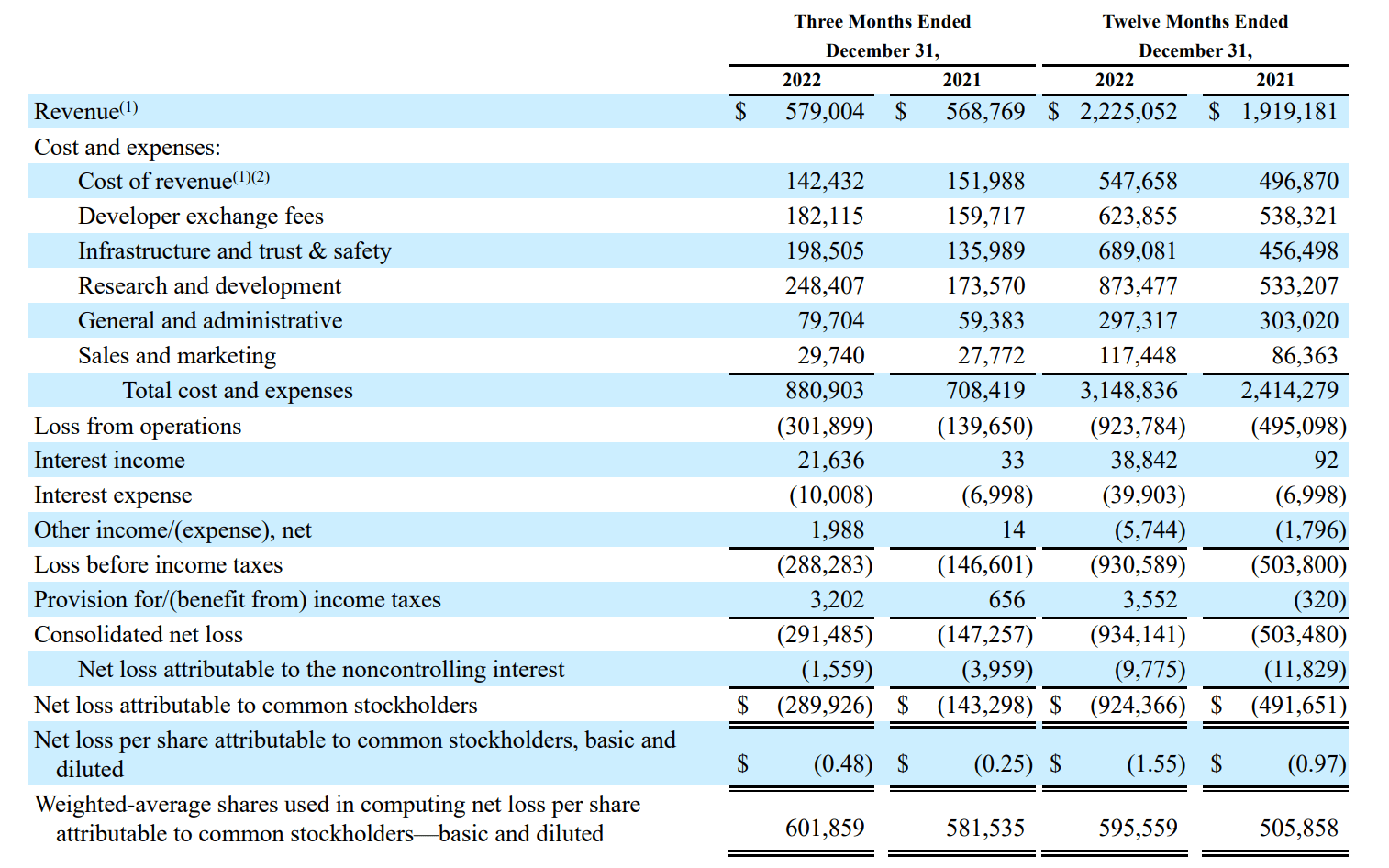
Task: Select per share value (1.55)
Action: 1156,764
